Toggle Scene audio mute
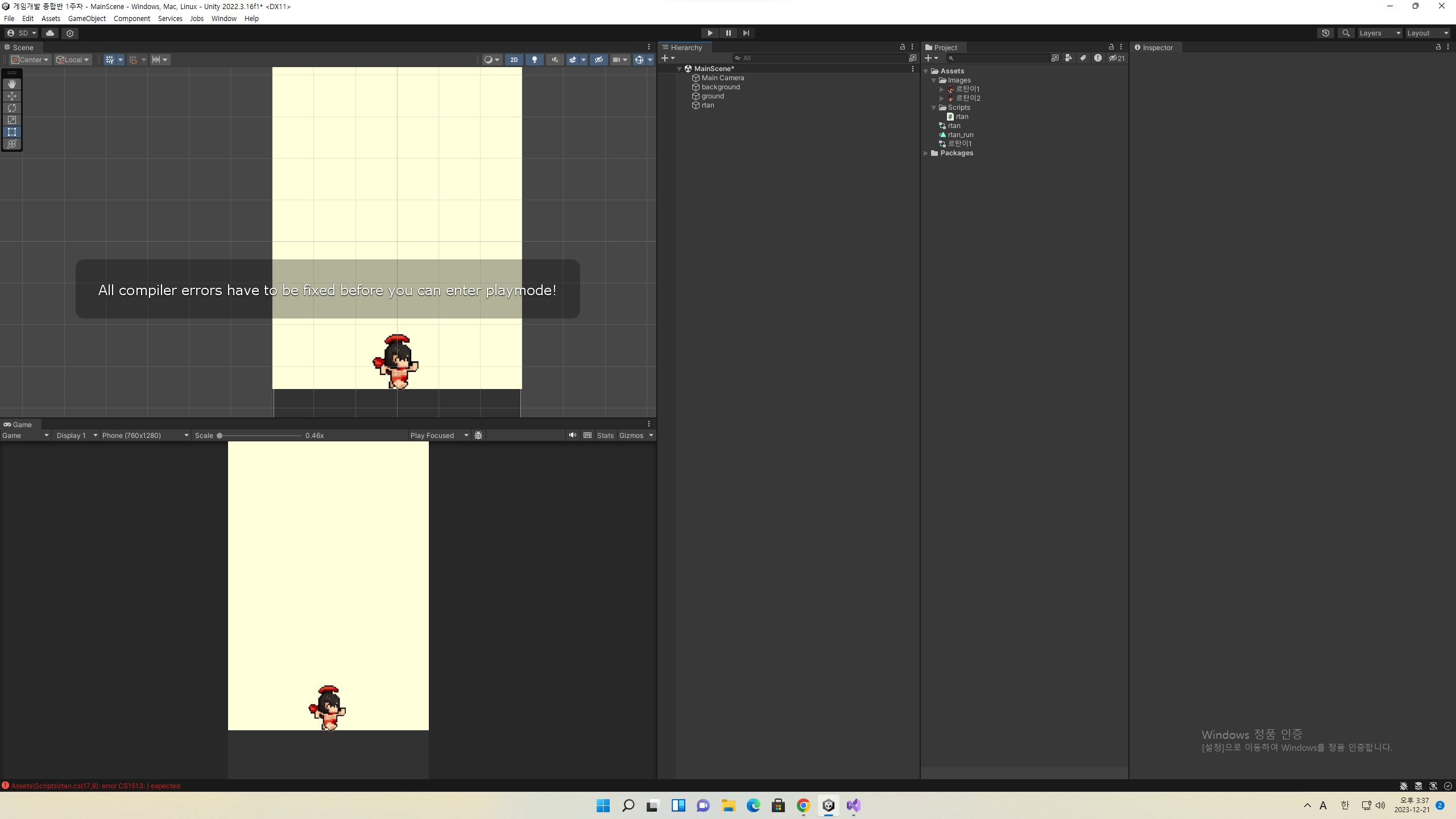1456x819 pixels. click(x=555, y=60)
